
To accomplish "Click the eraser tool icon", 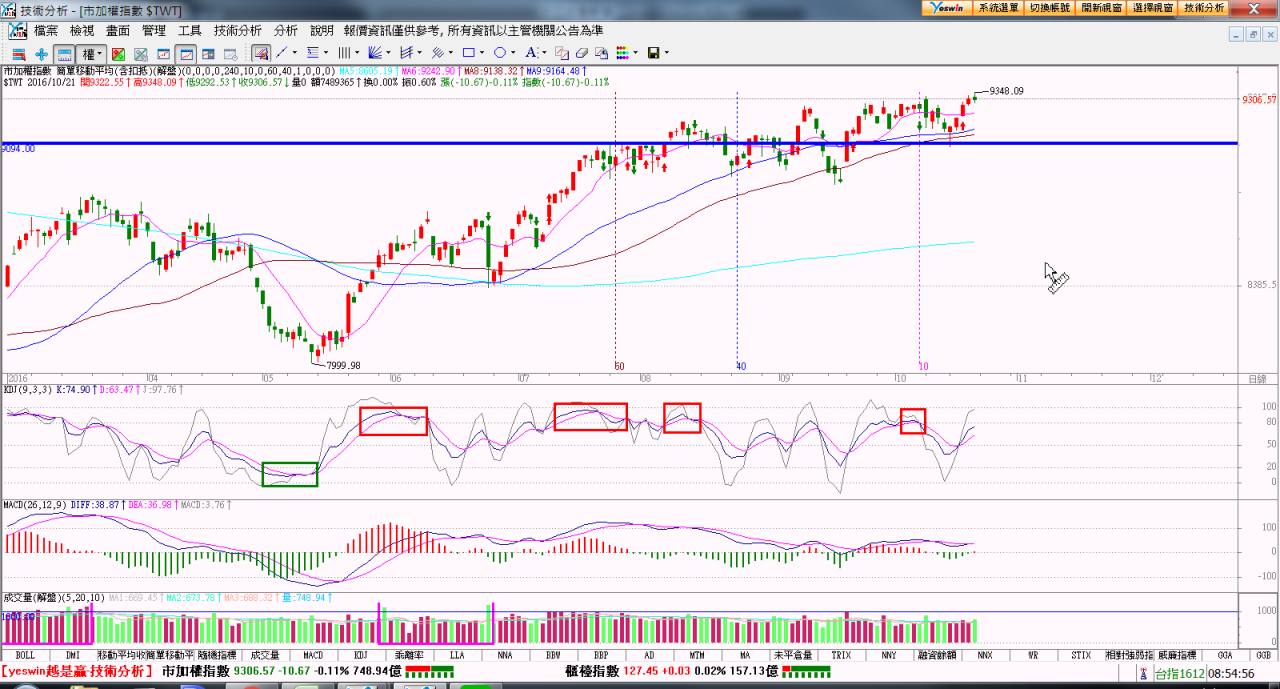I will click(581, 53).
